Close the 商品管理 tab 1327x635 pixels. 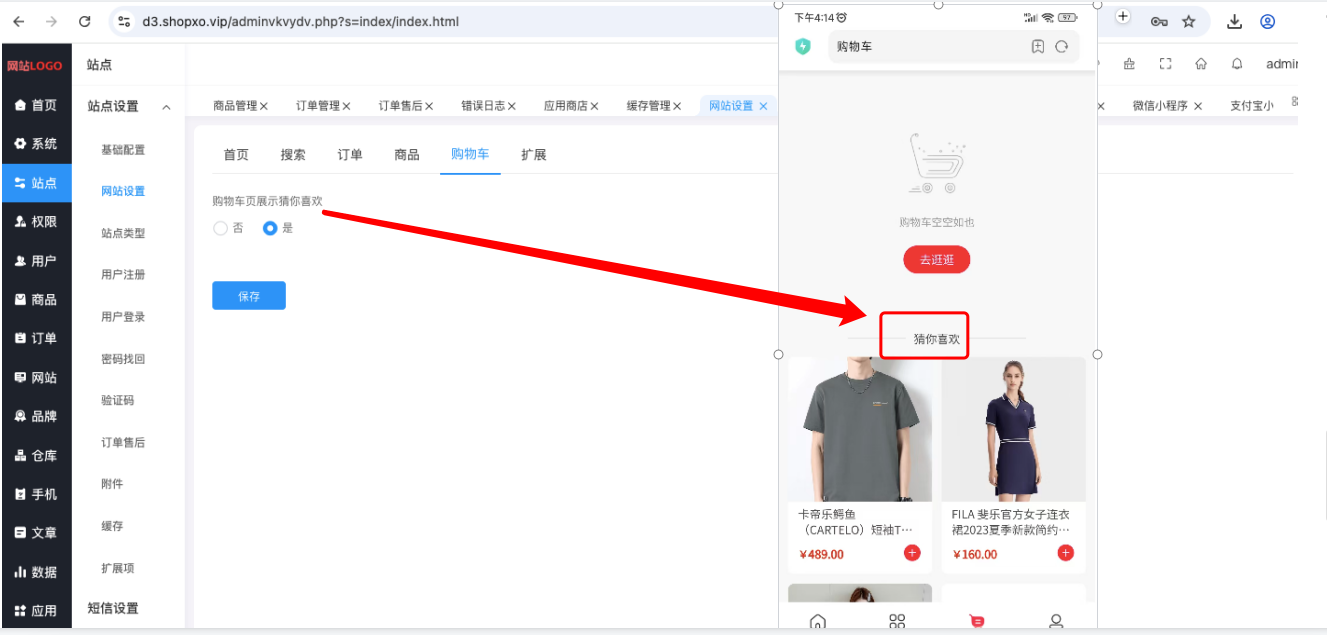click(x=264, y=106)
